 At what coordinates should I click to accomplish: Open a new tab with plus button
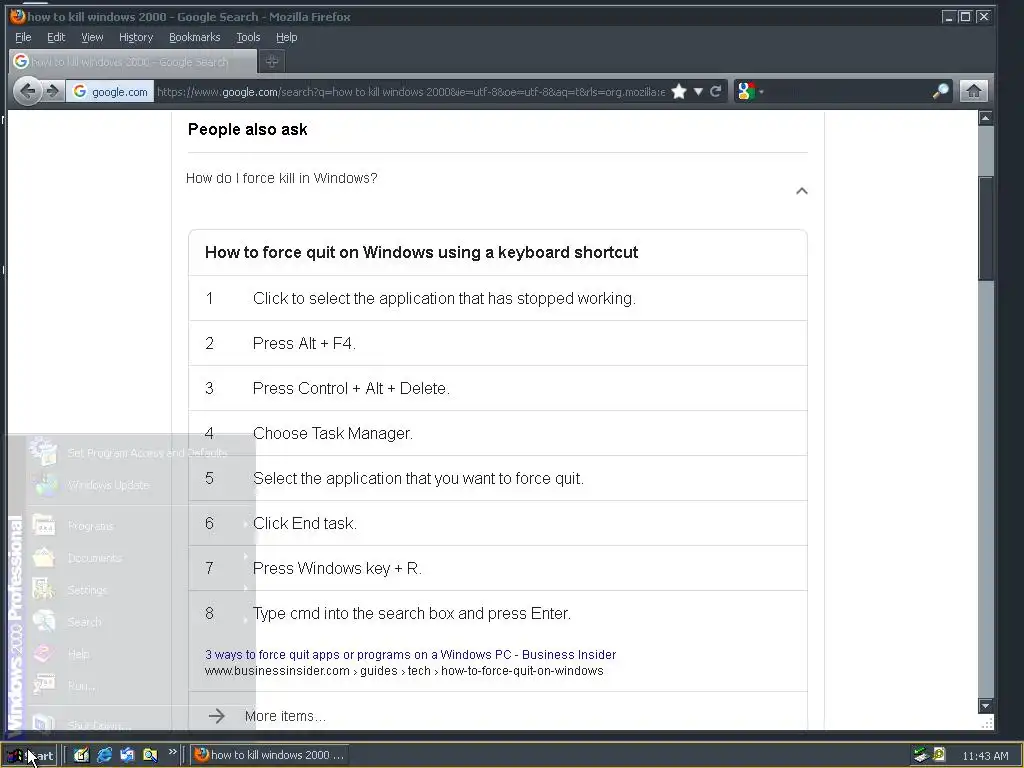(272, 61)
